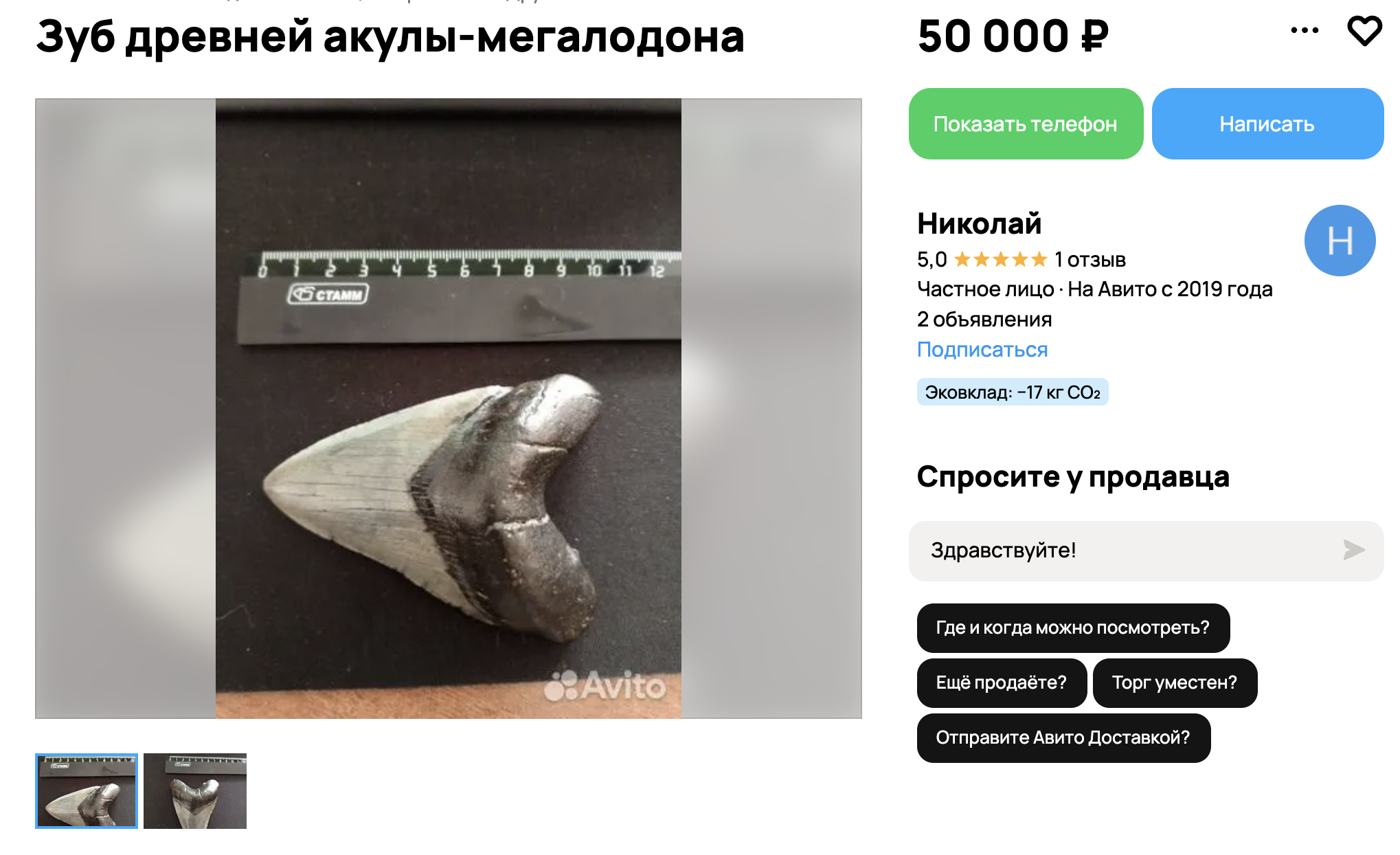Open the main megalodon tooth photo
1400x855 pixels.
tap(449, 408)
